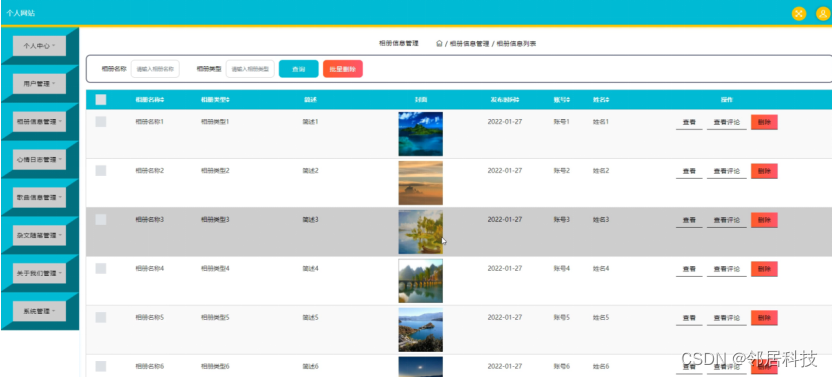Open the user profile icon in top bar
This screenshot has height=377, width=833.
pos(823,13)
